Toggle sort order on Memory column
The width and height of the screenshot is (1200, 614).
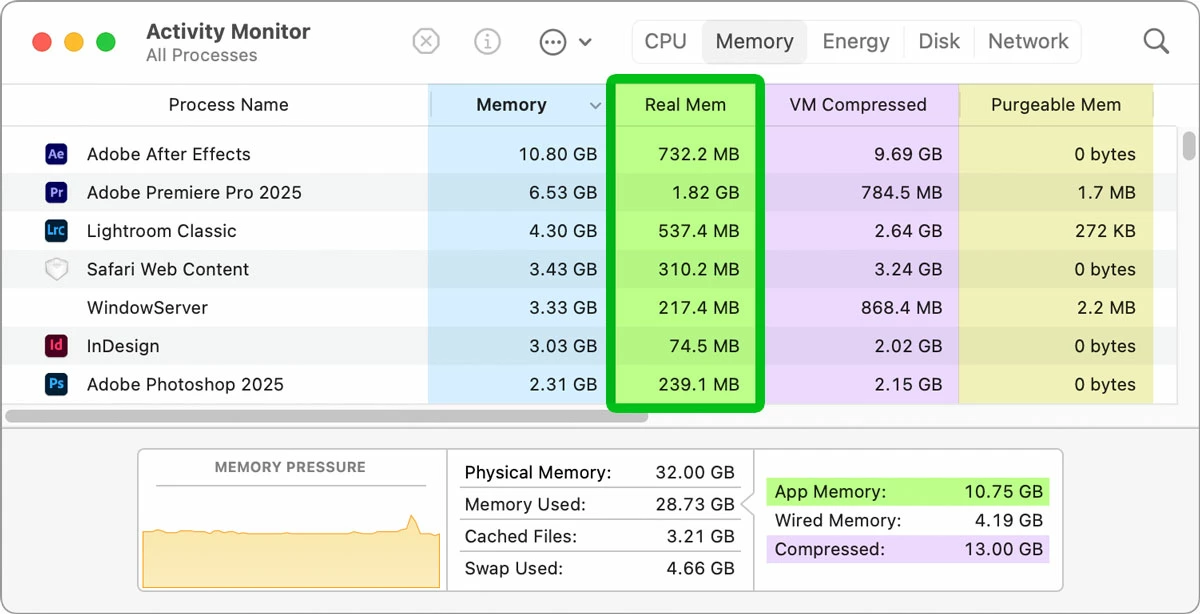click(x=518, y=105)
